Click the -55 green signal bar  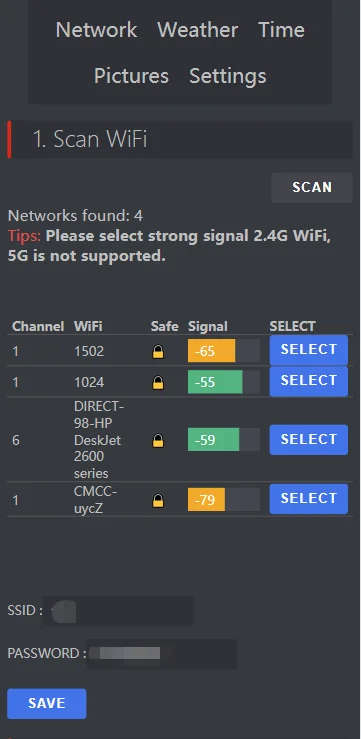(x=224, y=382)
